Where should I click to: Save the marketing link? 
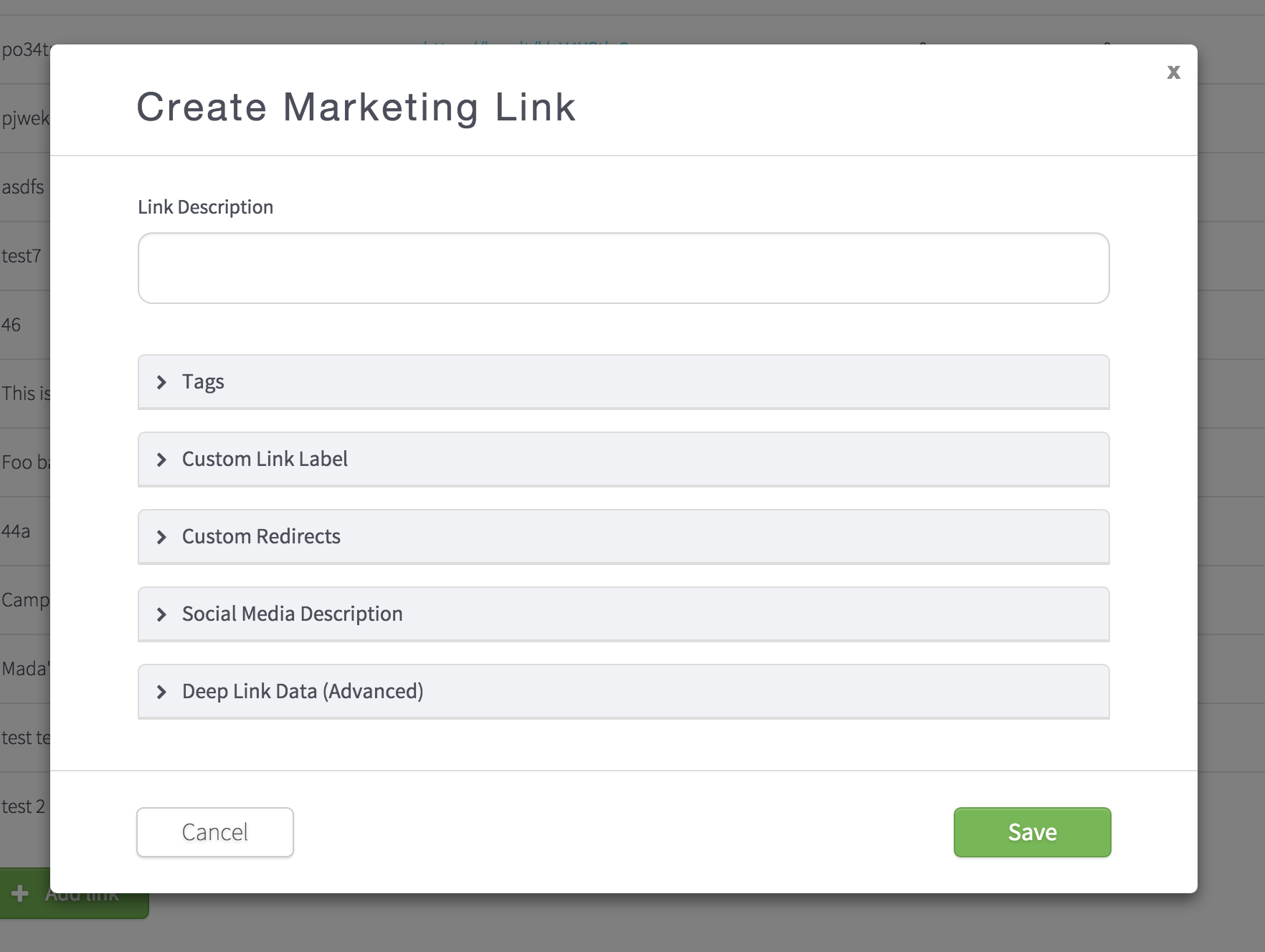[x=1032, y=832]
